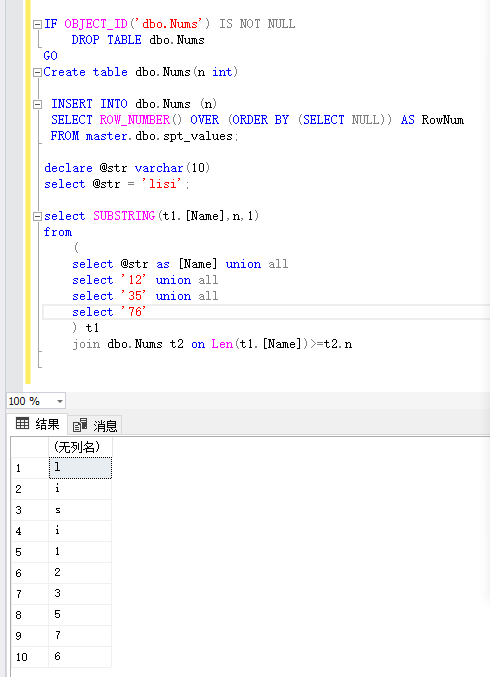Viewport: 490px width, 677px height.
Task: Switch to the 消息 messages tab
Action: pos(95,425)
